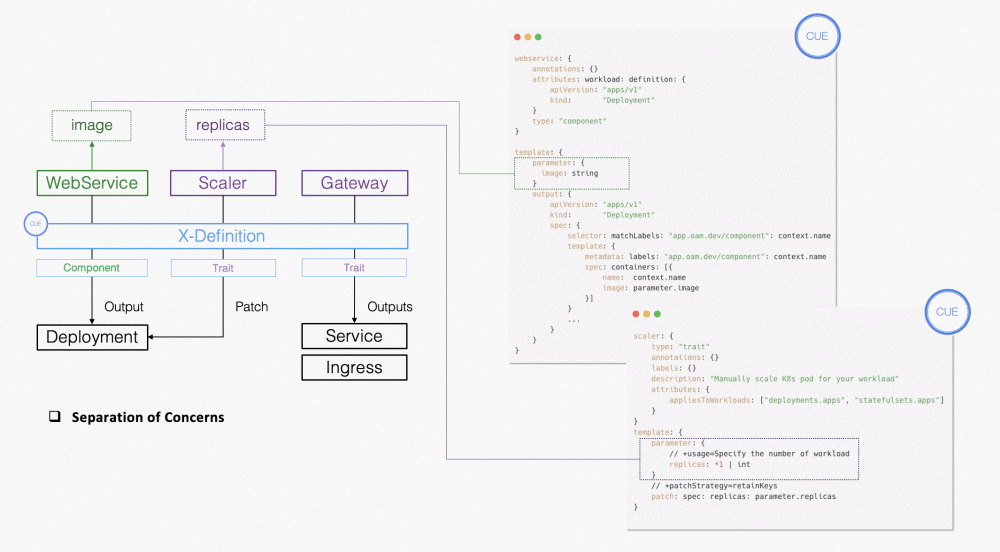Screen dimensions: 1000x552
Task: Select the green WebService box
Action: tap(92, 183)
